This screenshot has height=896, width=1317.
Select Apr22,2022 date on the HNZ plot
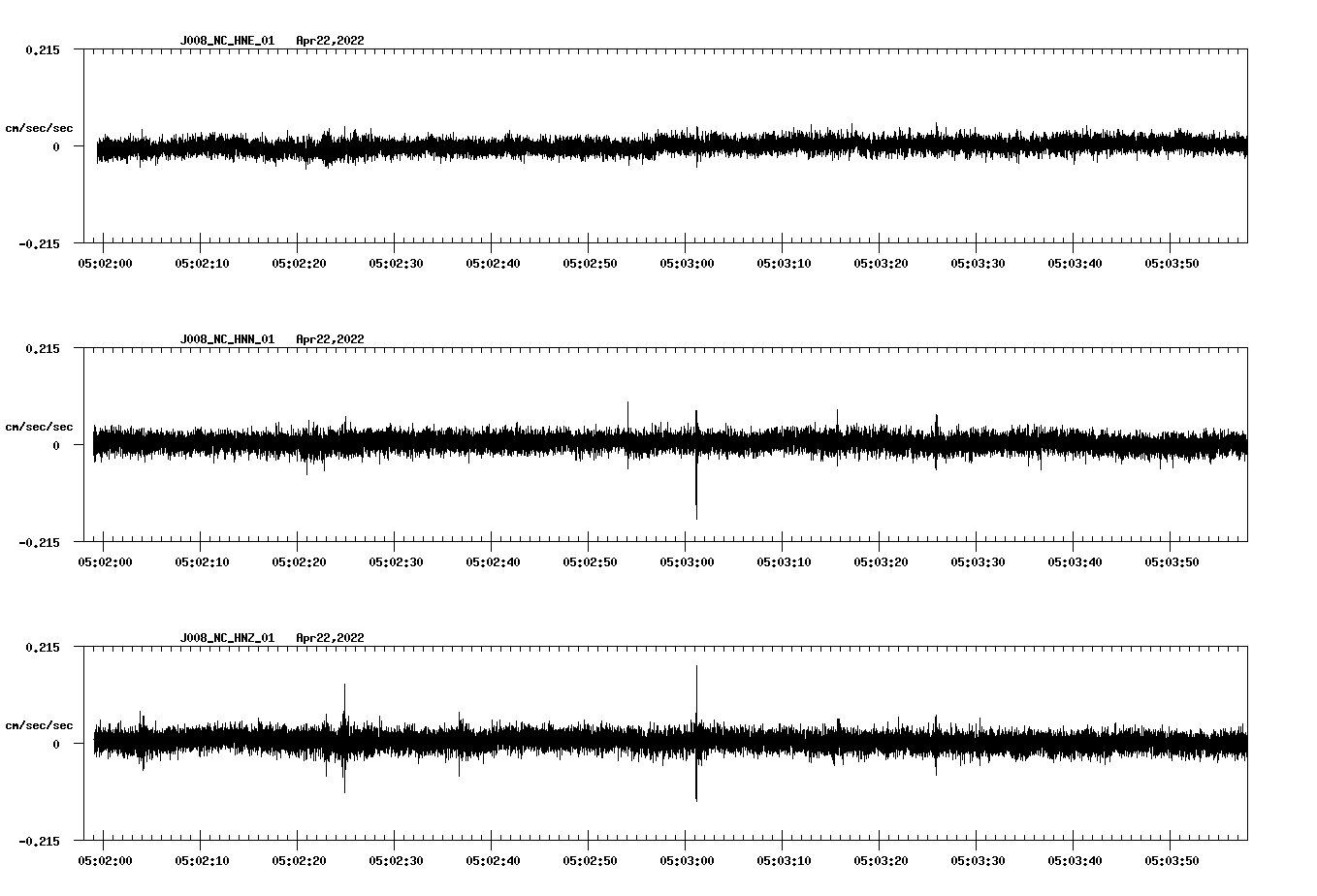330,638
